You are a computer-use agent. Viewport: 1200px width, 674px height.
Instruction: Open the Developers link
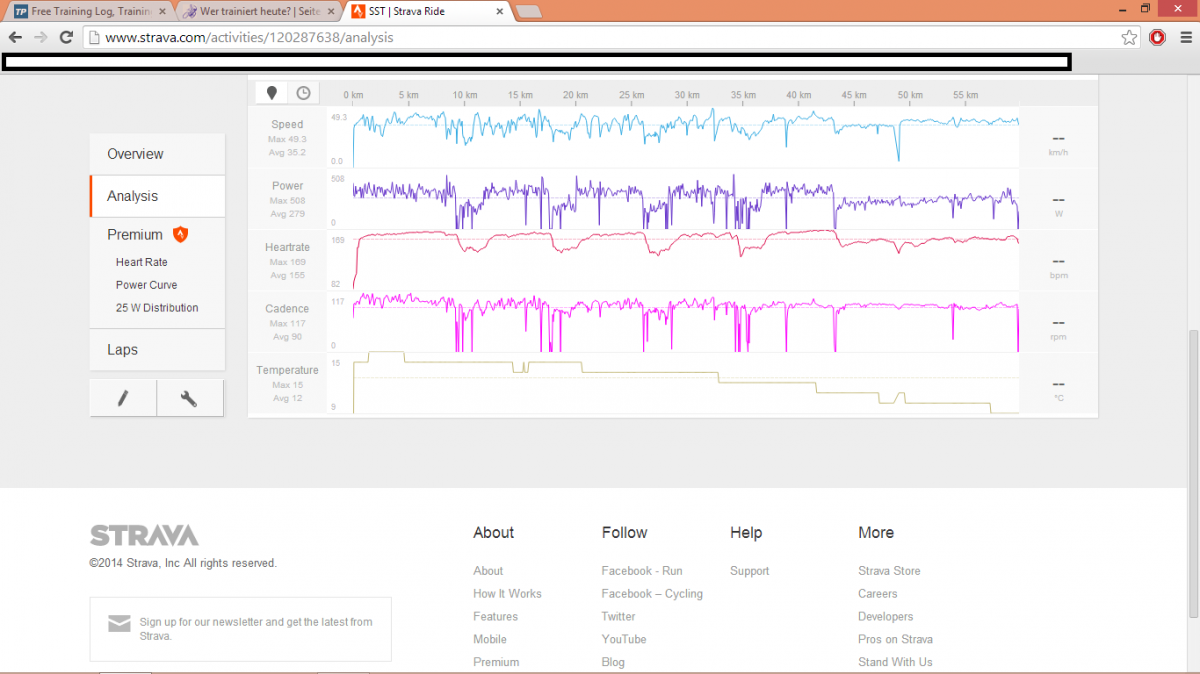coord(886,617)
